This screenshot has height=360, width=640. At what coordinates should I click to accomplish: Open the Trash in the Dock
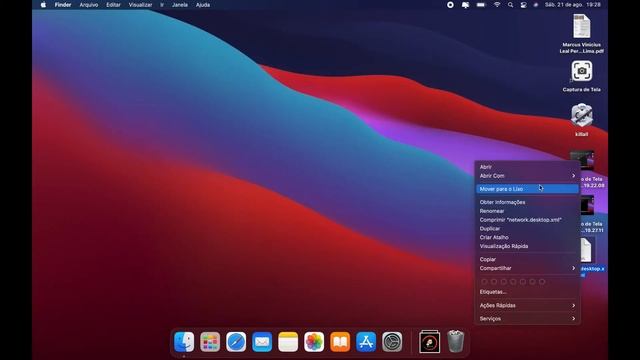pyautogui.click(x=456, y=341)
